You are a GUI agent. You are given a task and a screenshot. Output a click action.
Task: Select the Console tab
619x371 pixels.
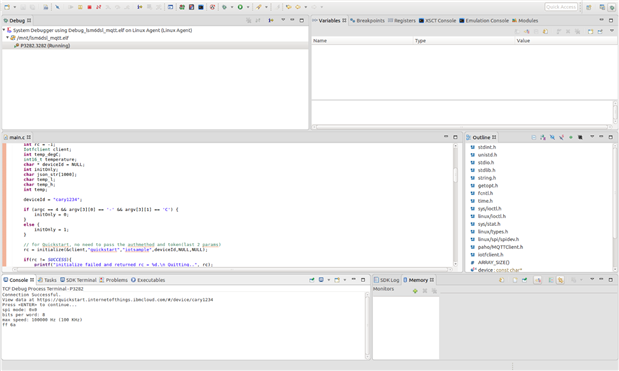(x=19, y=280)
